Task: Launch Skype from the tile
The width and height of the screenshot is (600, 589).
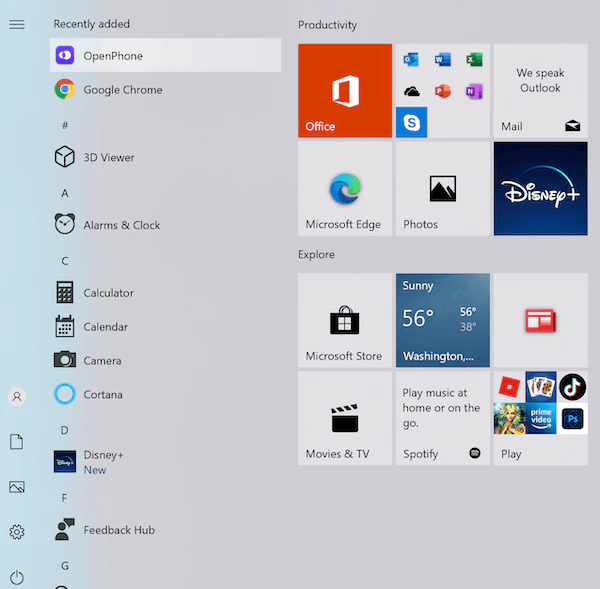Action: [x=411, y=122]
